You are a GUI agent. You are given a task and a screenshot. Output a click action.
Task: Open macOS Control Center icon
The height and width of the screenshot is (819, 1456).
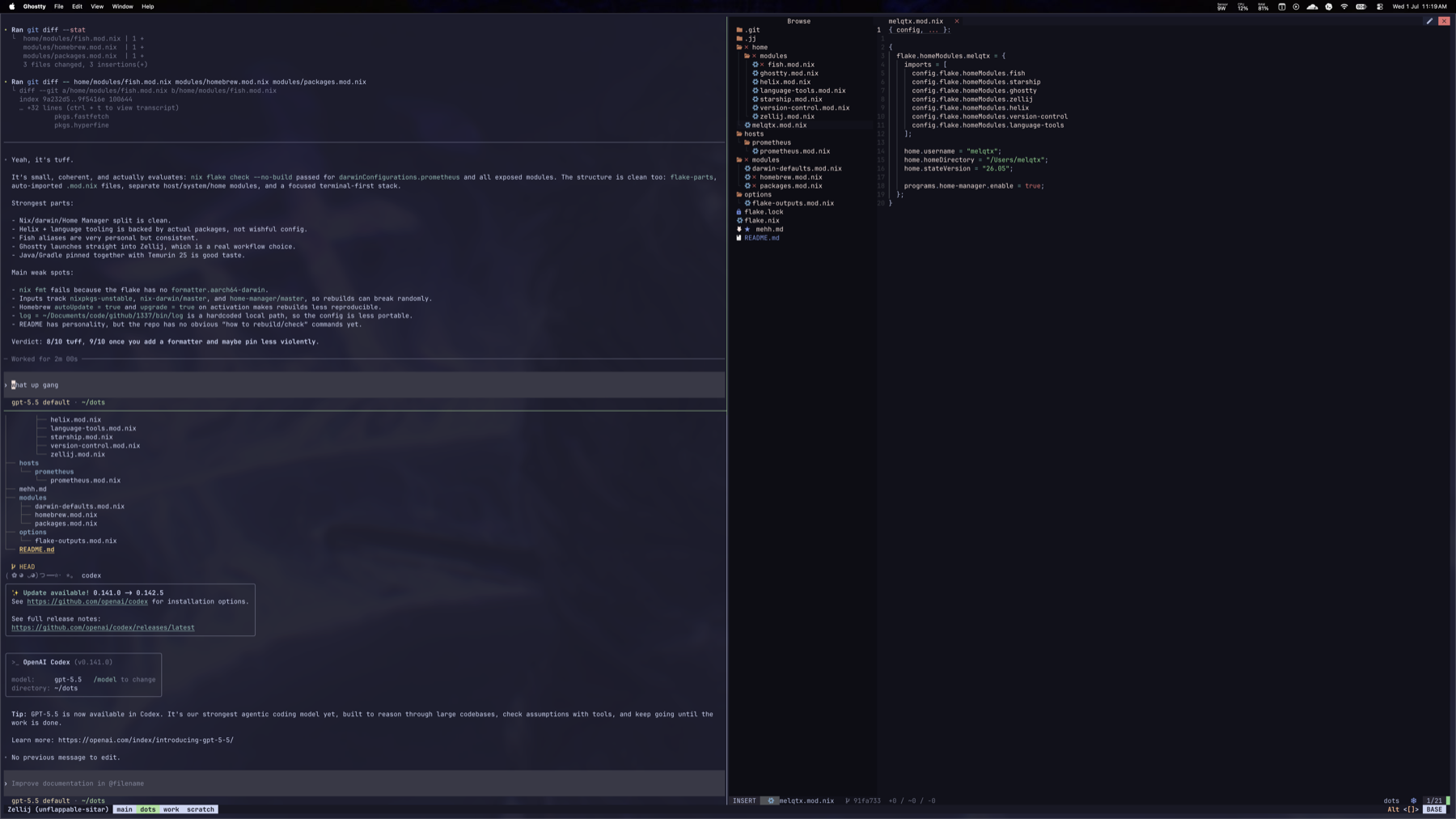pyautogui.click(x=1380, y=6)
